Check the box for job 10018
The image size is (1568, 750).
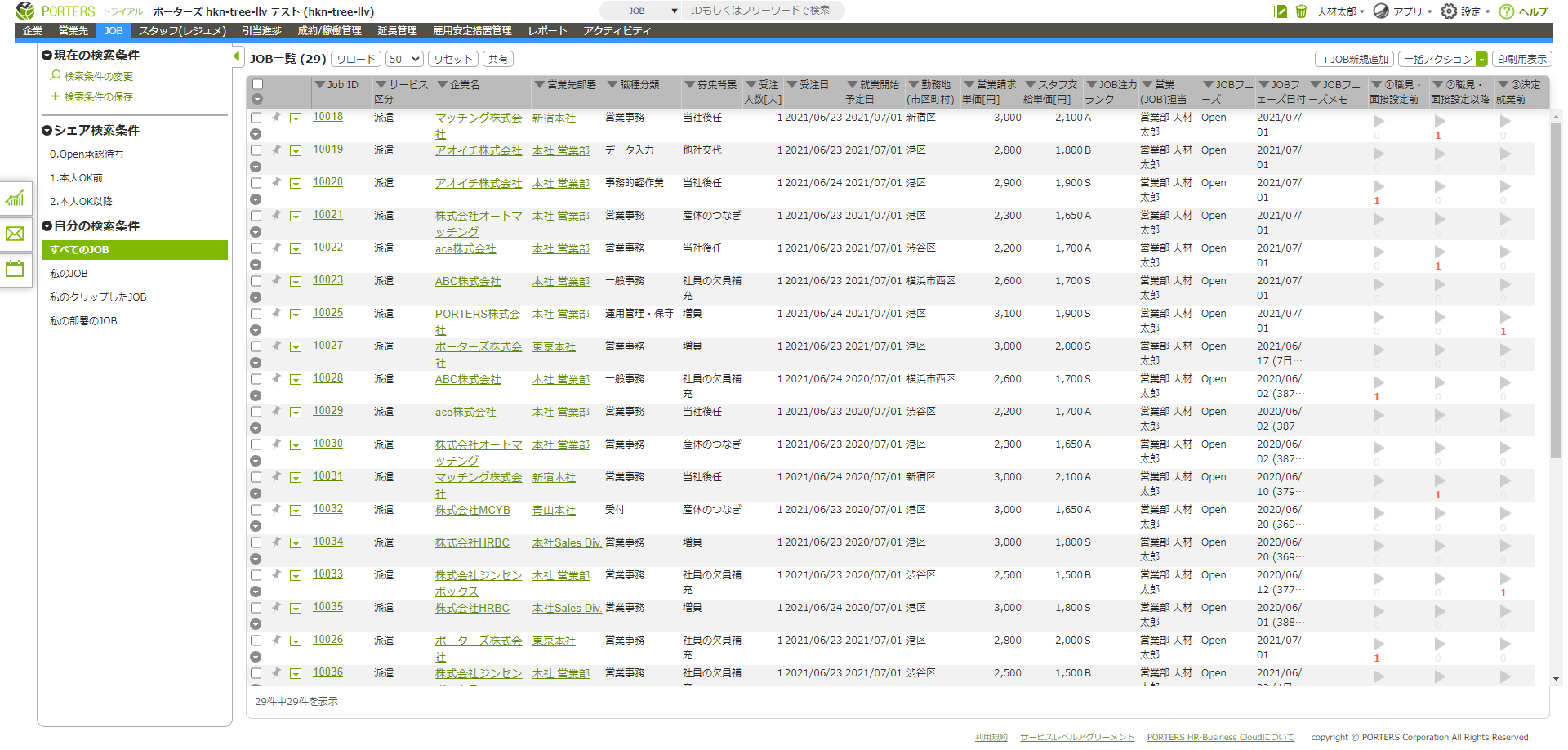256,118
